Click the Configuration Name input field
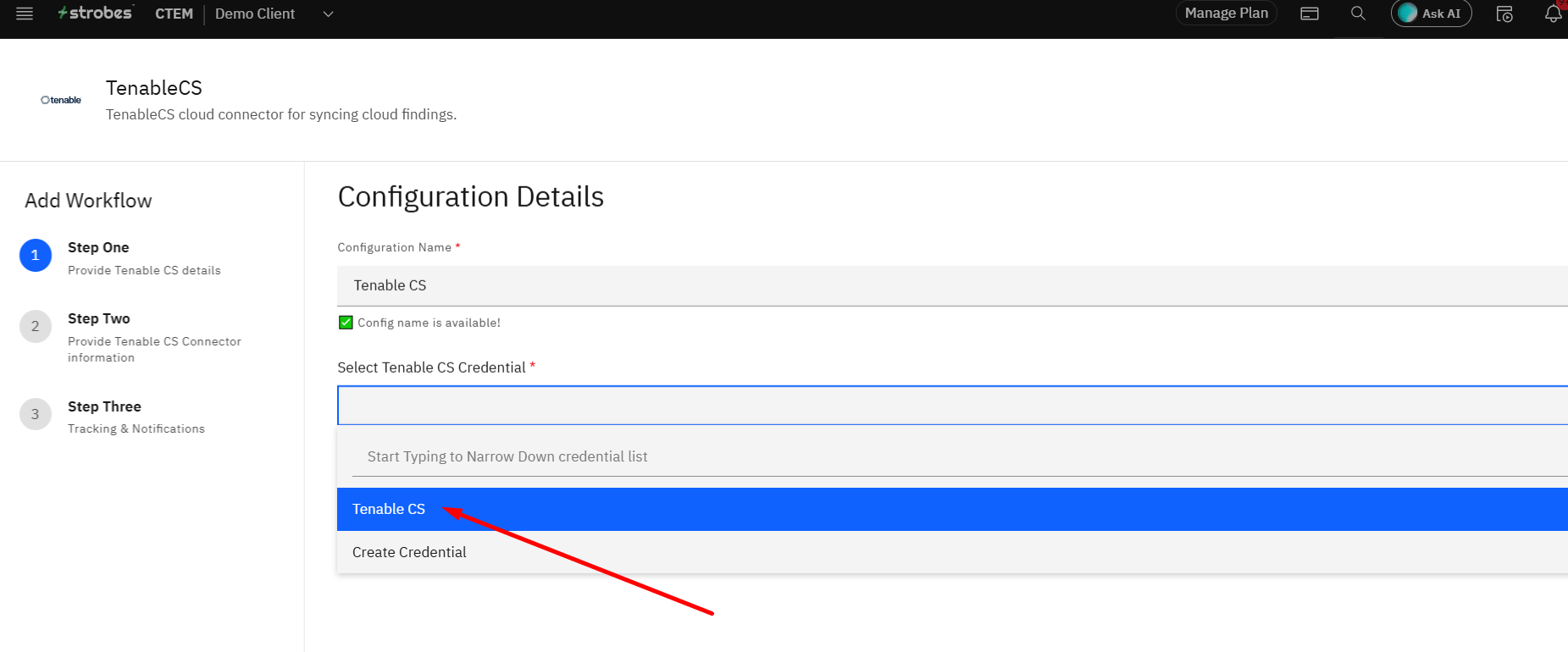 [x=952, y=286]
